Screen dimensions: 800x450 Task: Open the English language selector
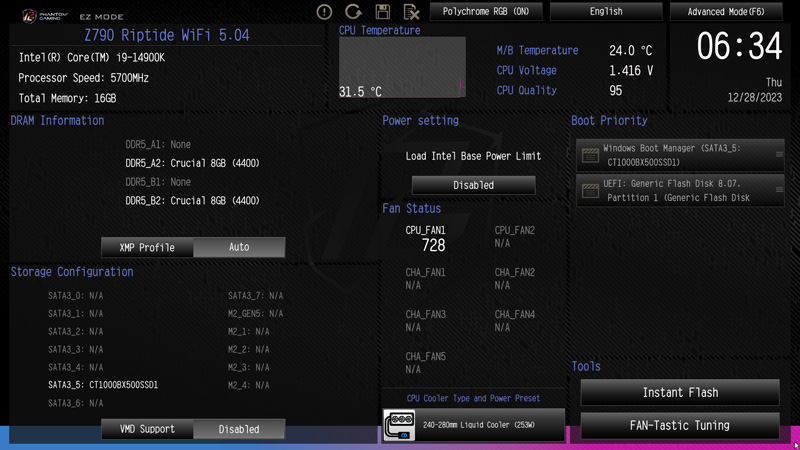pos(606,11)
